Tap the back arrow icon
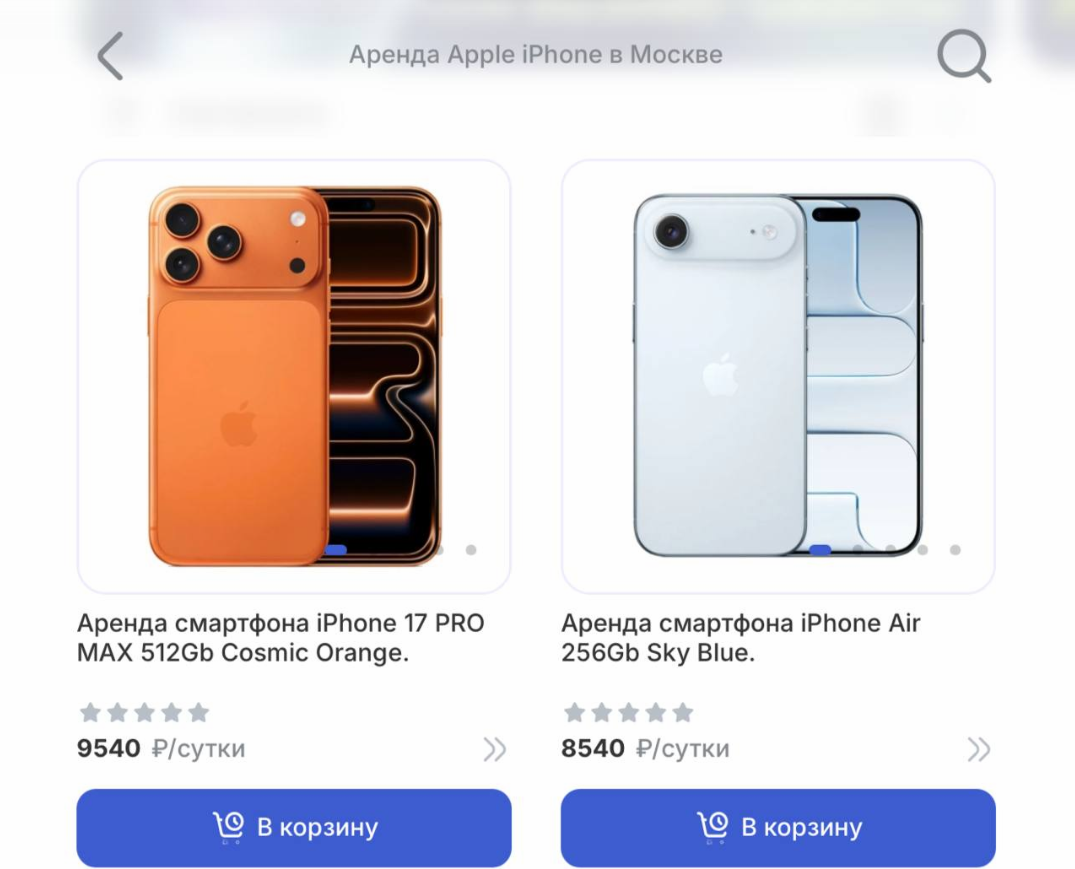 tap(110, 56)
